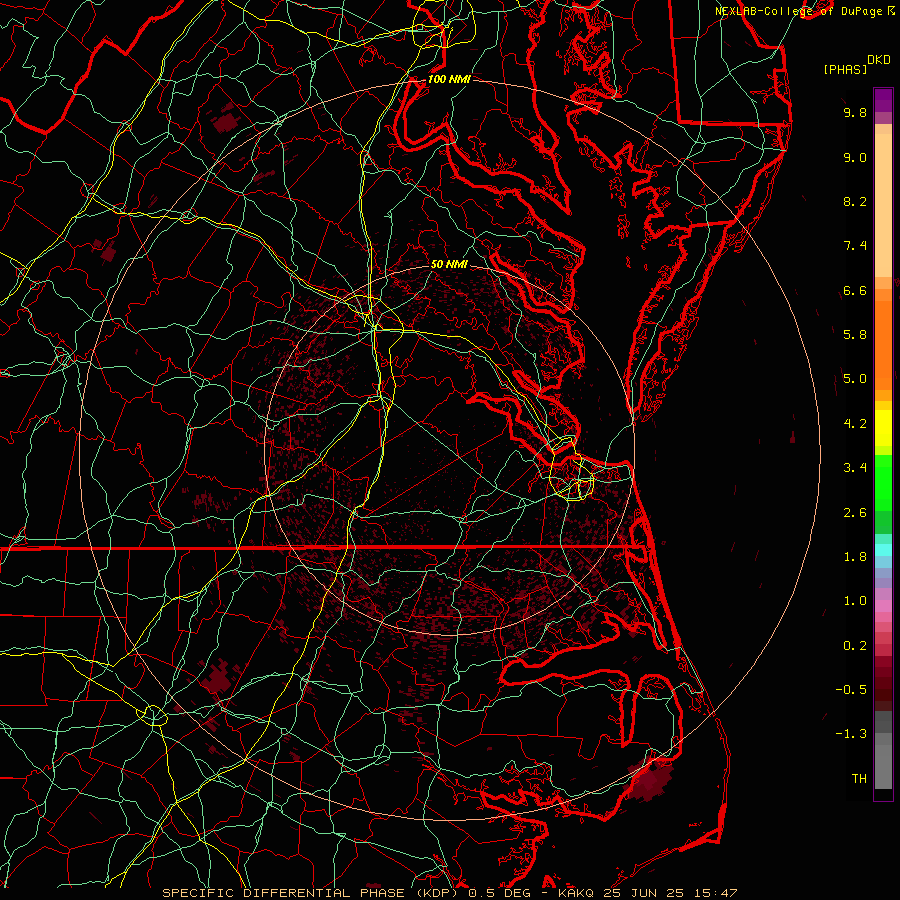Image resolution: width=900 pixels, height=900 pixels.
Task: Click the 9.0 value on the scale
Action: click(855, 157)
